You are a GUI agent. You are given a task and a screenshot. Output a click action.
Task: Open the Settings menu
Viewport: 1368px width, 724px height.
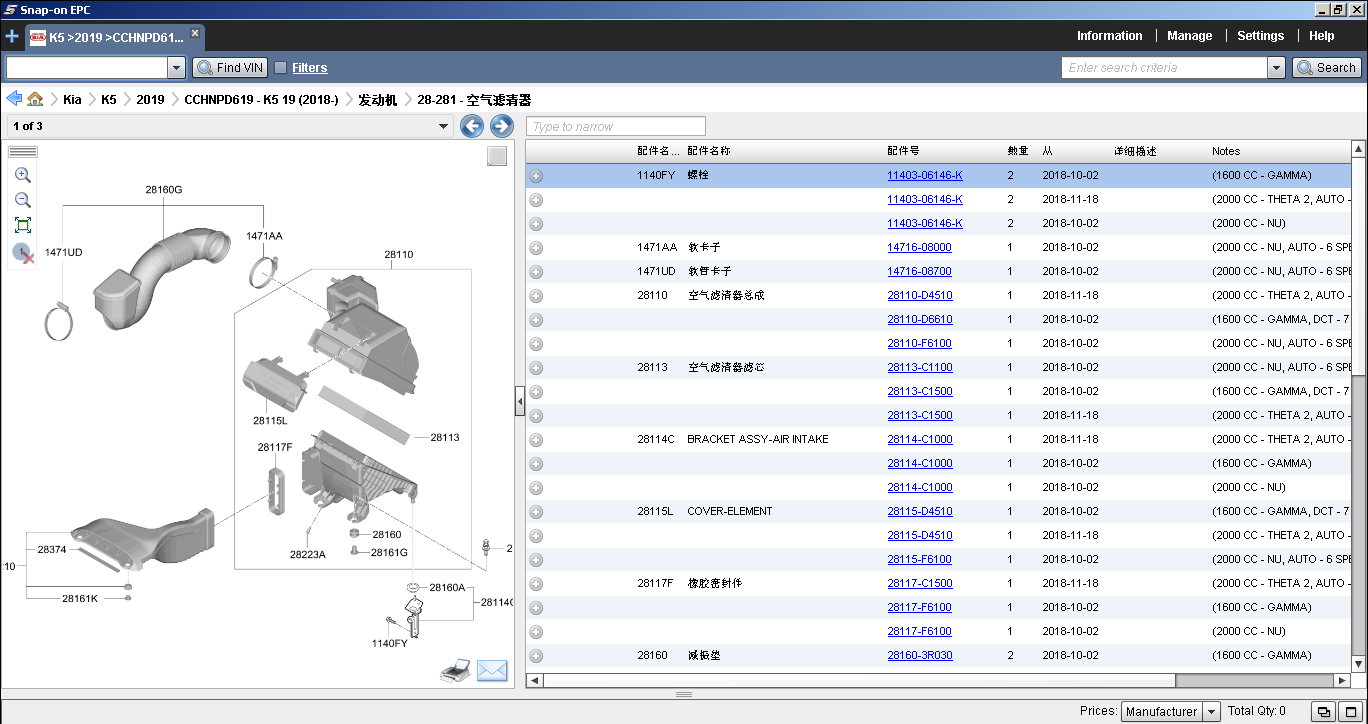(1260, 36)
